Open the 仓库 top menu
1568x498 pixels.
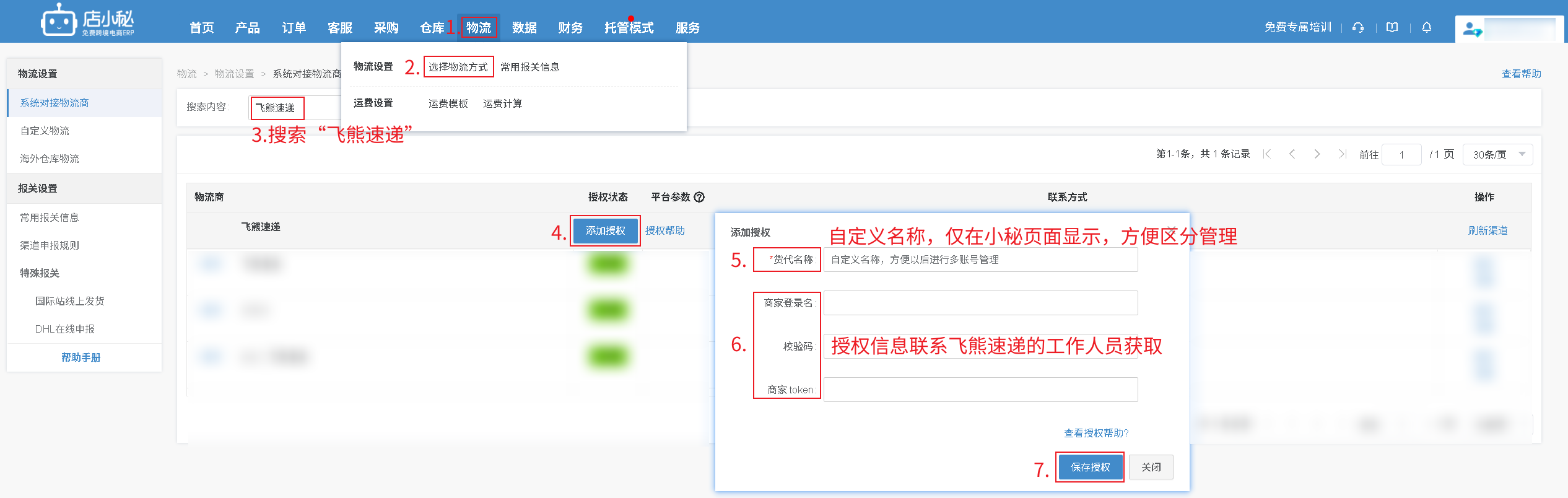click(432, 28)
